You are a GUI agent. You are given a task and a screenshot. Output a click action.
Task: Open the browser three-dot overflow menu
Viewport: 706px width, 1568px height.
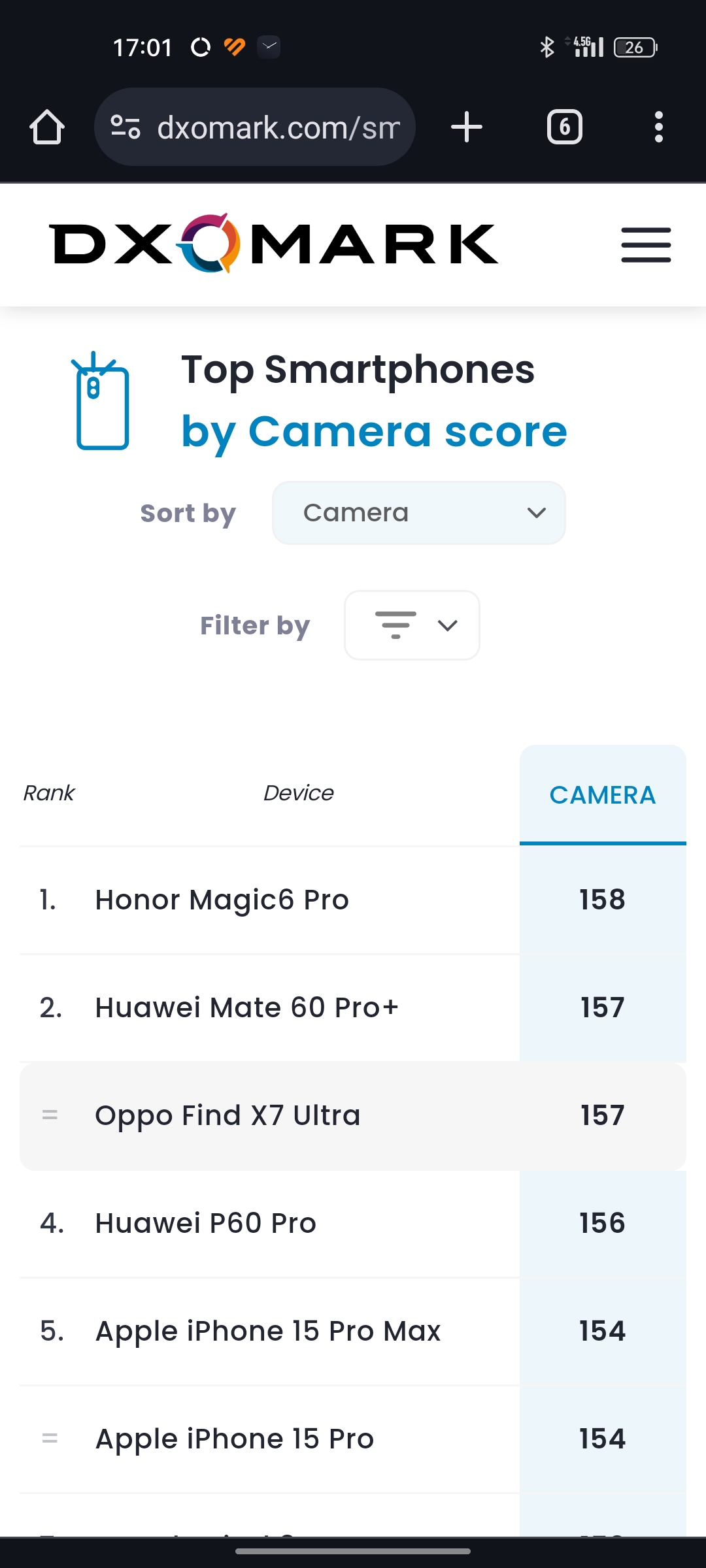(658, 127)
